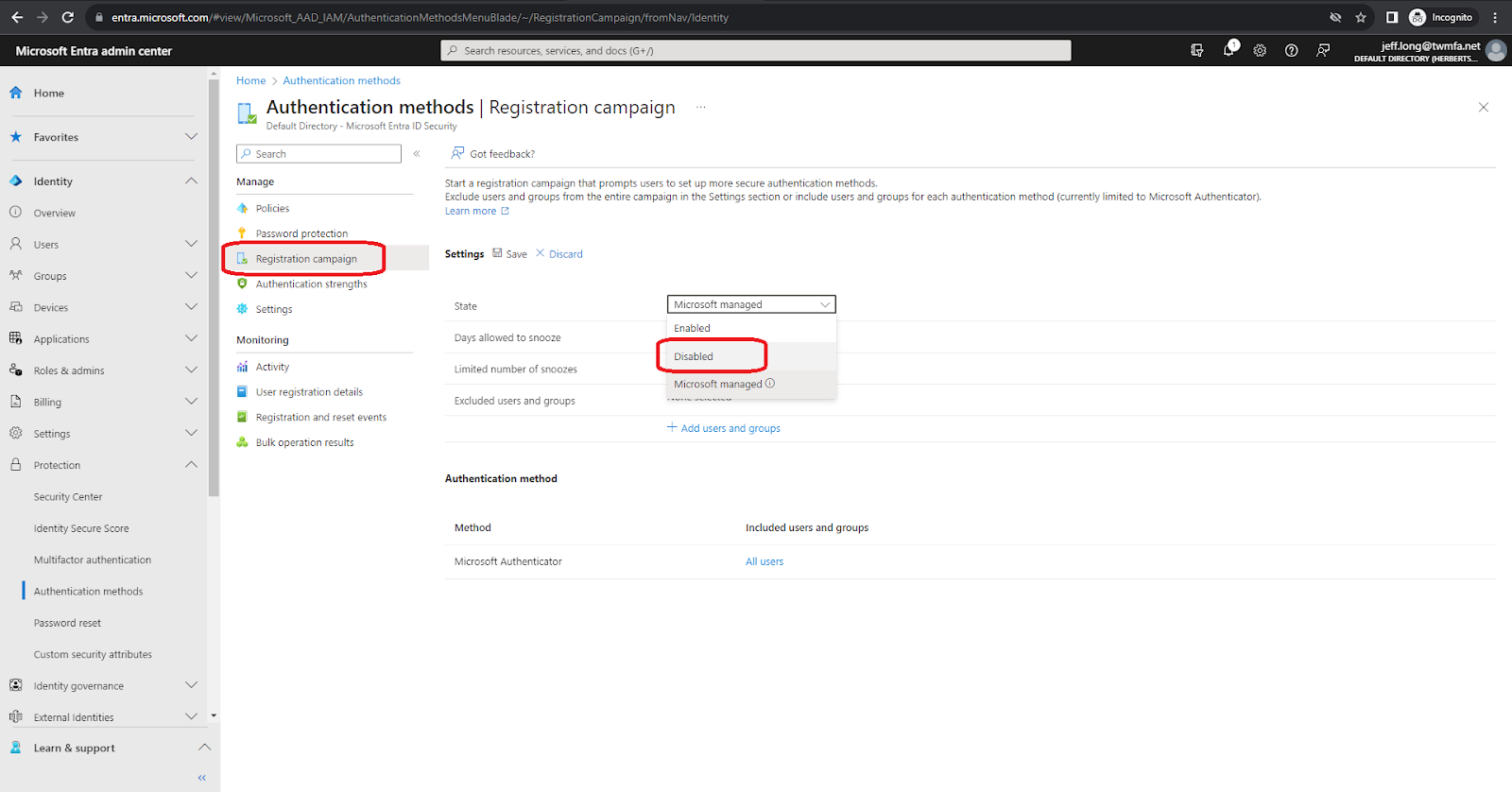Expand the Roles & admins chevron
The image size is (1512, 792).
coord(191,370)
